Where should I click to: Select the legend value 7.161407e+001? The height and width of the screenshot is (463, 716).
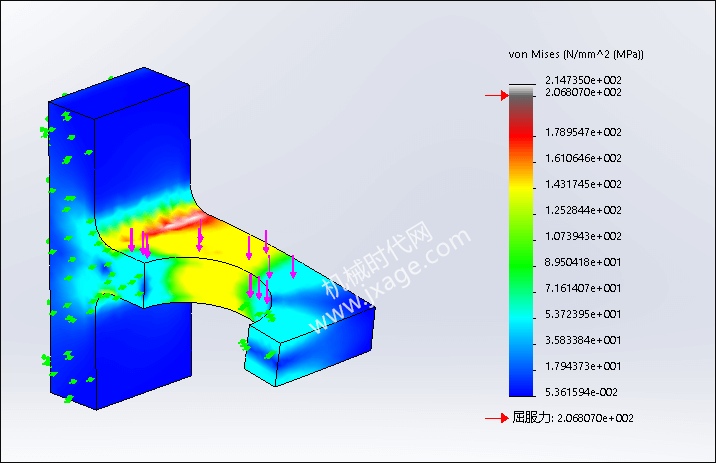583,289
